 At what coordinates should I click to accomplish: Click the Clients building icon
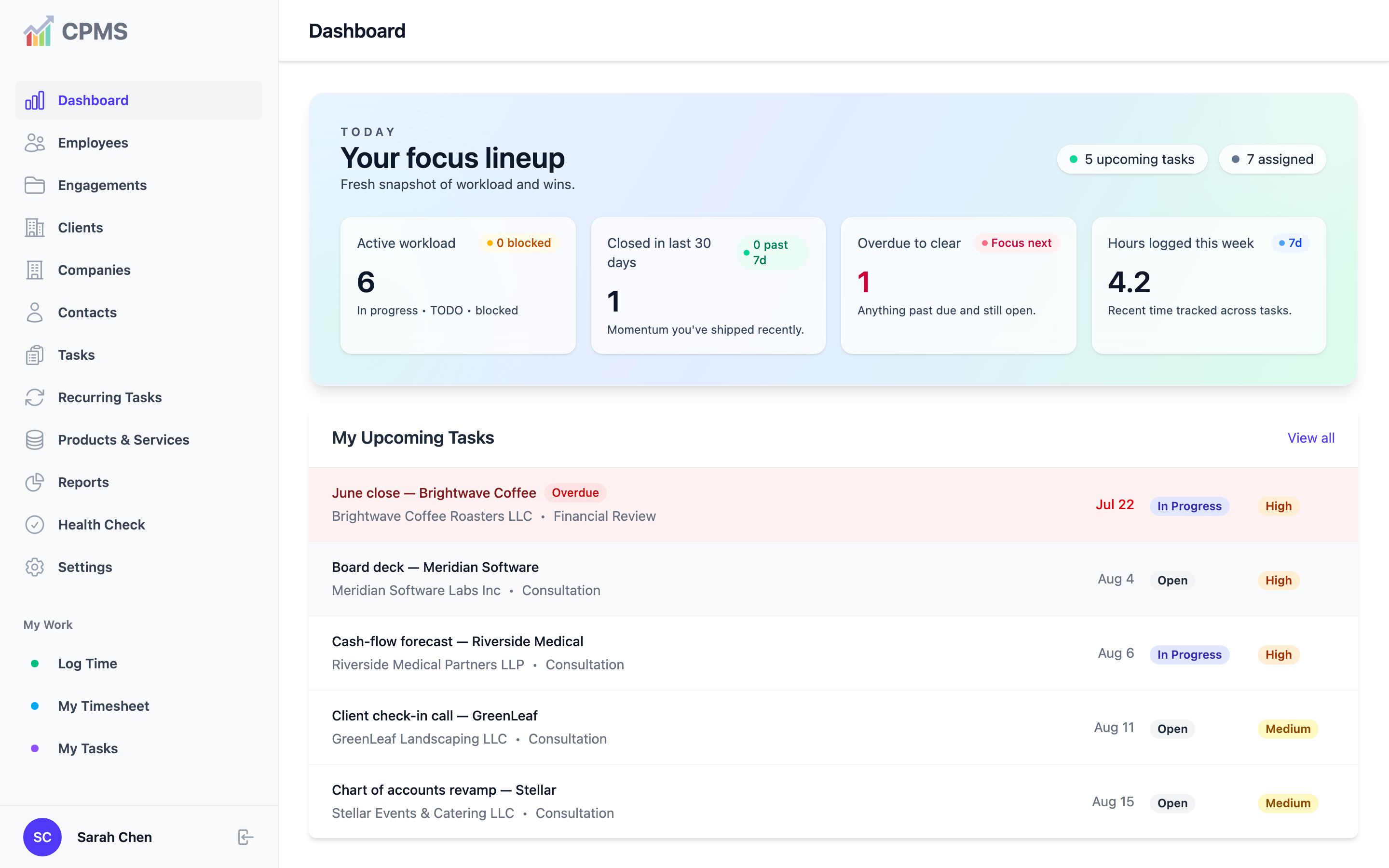point(34,228)
